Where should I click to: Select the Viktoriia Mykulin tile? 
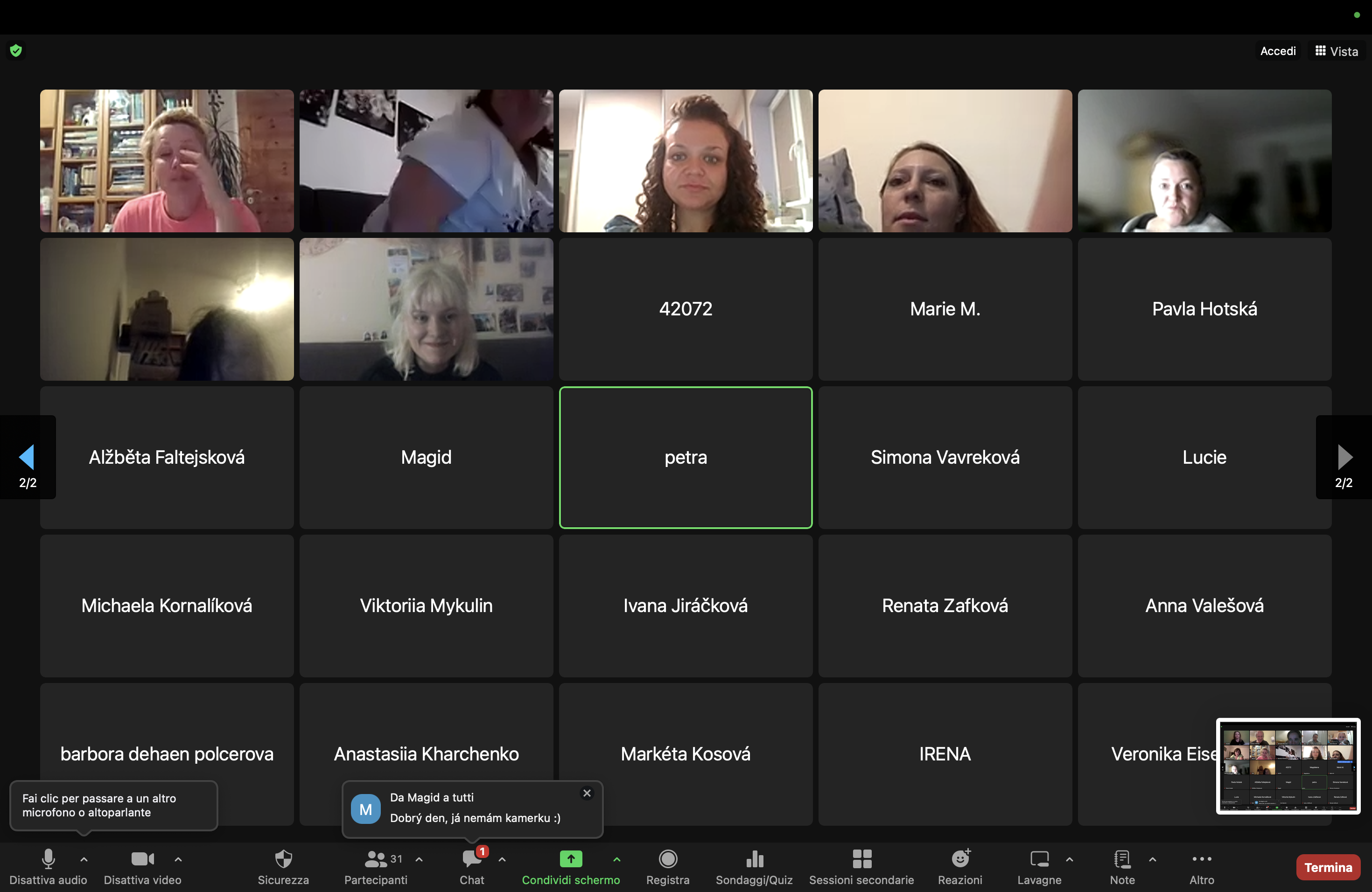426,606
